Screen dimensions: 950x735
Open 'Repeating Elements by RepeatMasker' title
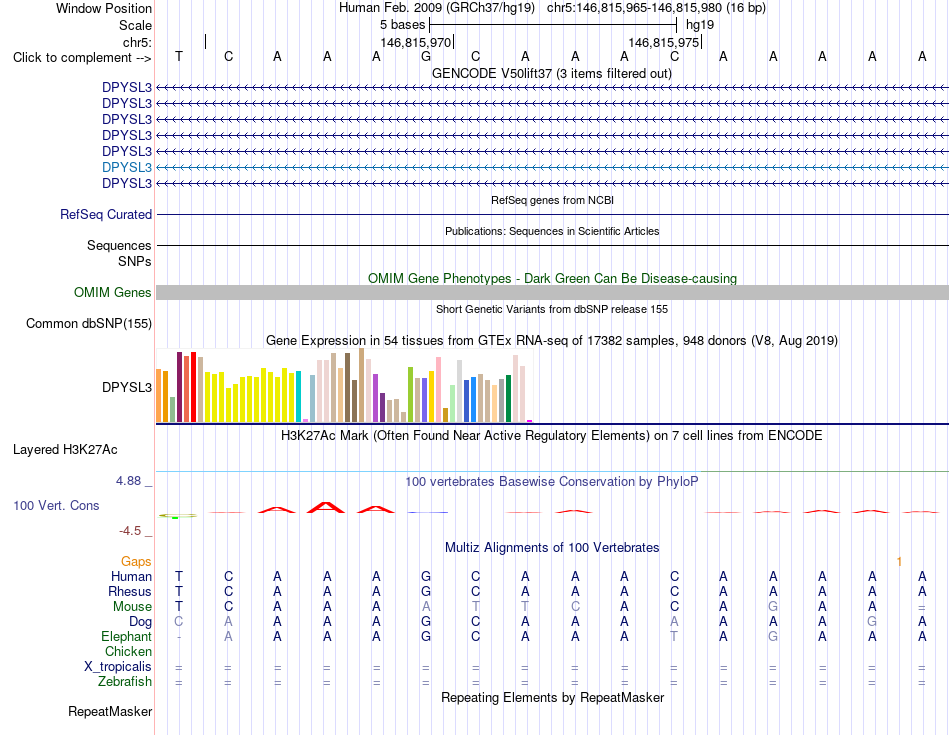pos(552,697)
